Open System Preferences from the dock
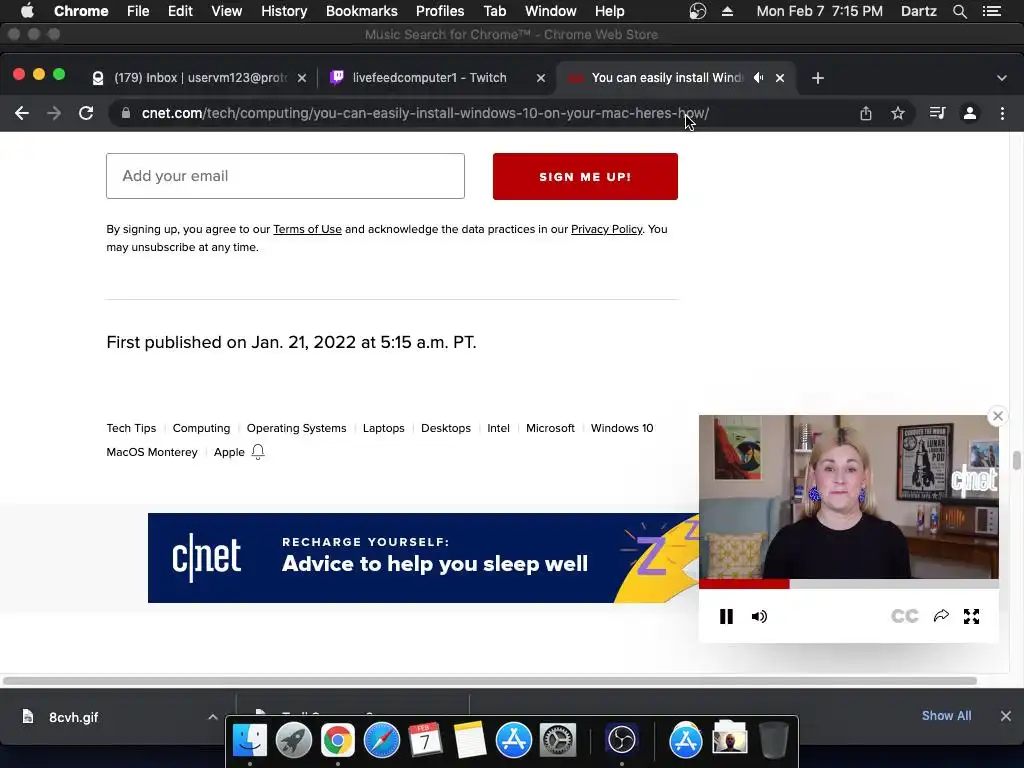Image resolution: width=1024 pixels, height=768 pixels. (x=557, y=740)
